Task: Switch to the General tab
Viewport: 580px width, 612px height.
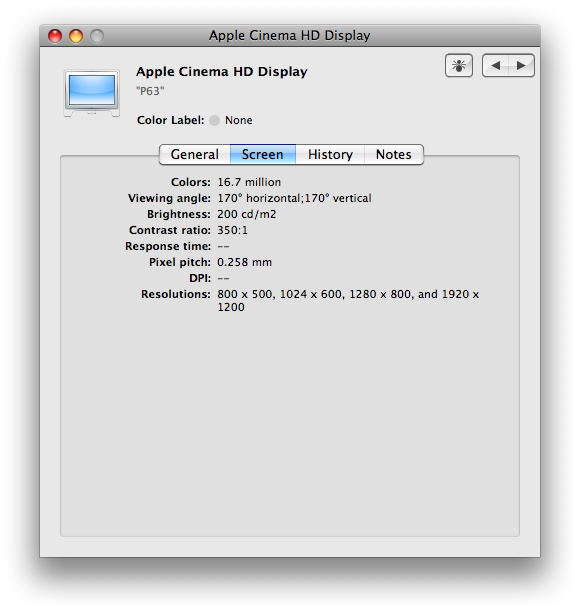Action: (x=195, y=154)
